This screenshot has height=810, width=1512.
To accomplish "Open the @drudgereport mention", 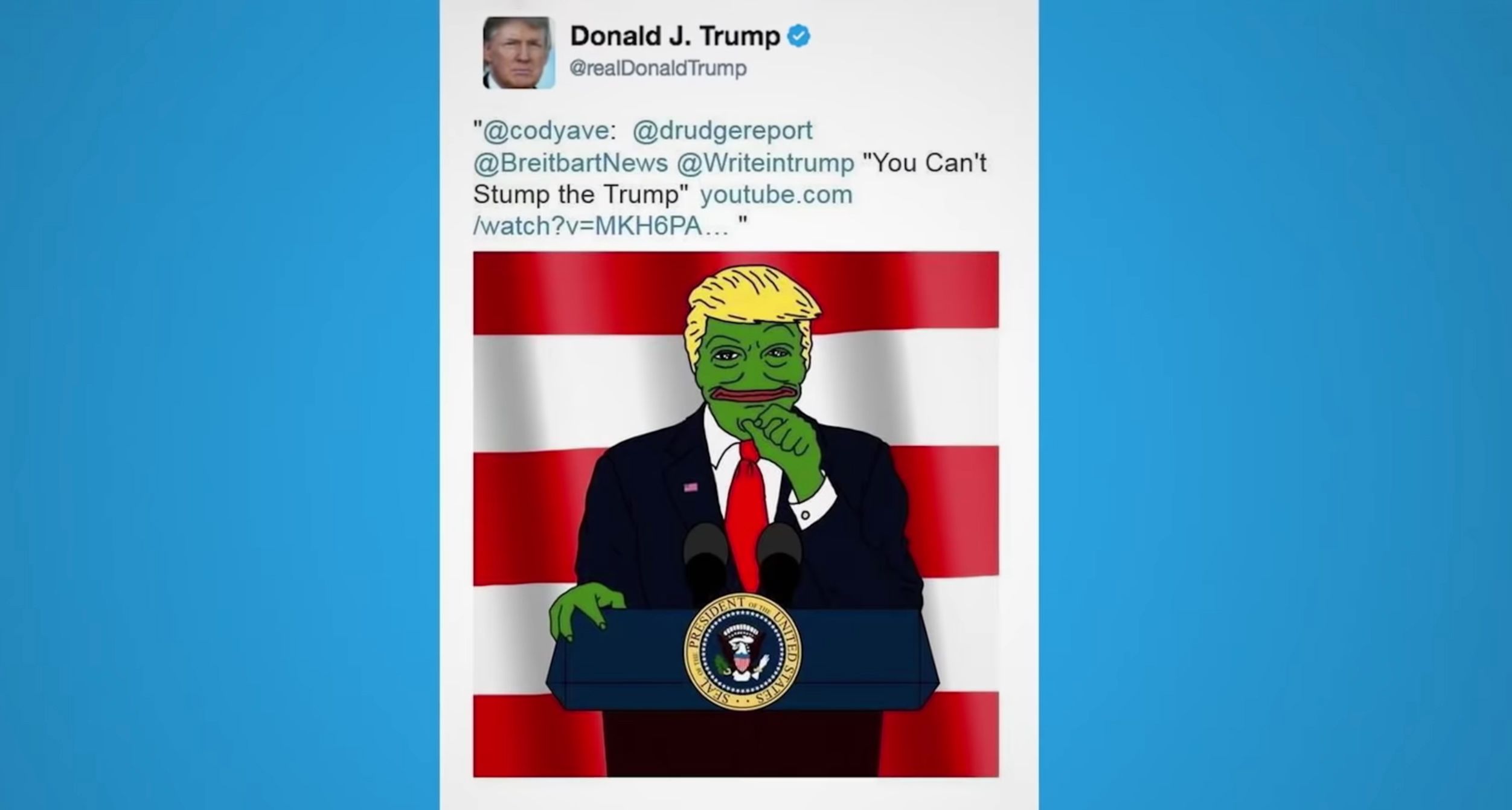I will coord(723,130).
